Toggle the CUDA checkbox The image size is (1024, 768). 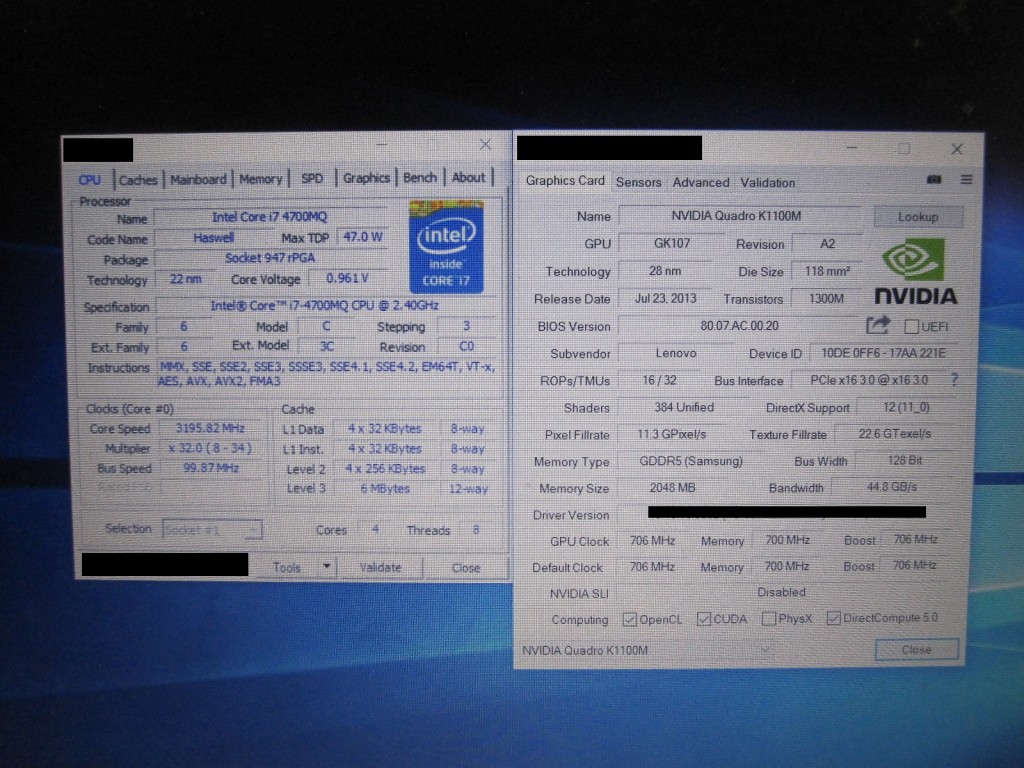703,618
